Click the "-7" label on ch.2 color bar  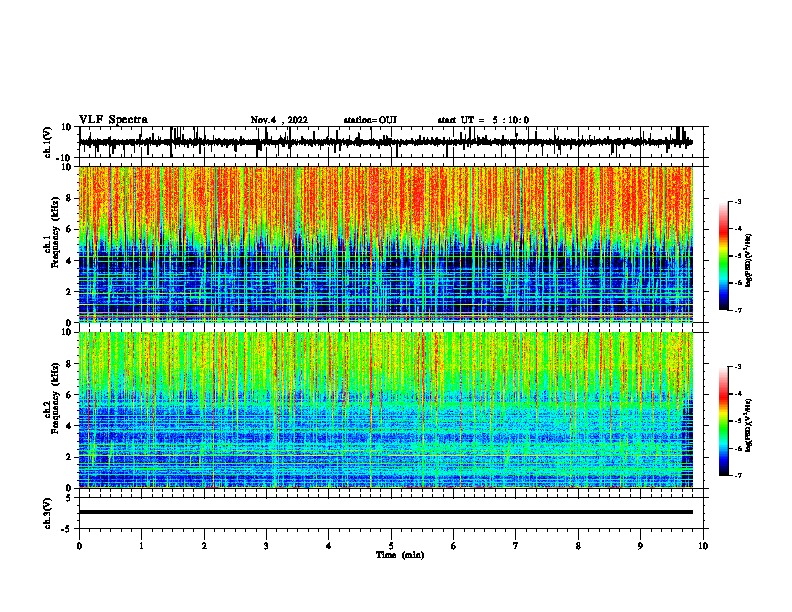737,476
